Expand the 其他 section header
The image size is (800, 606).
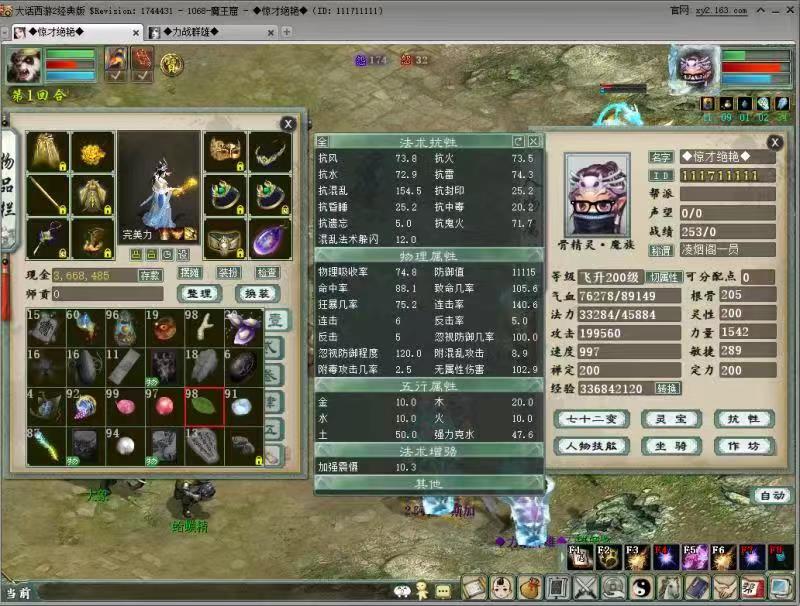pyautogui.click(x=429, y=483)
